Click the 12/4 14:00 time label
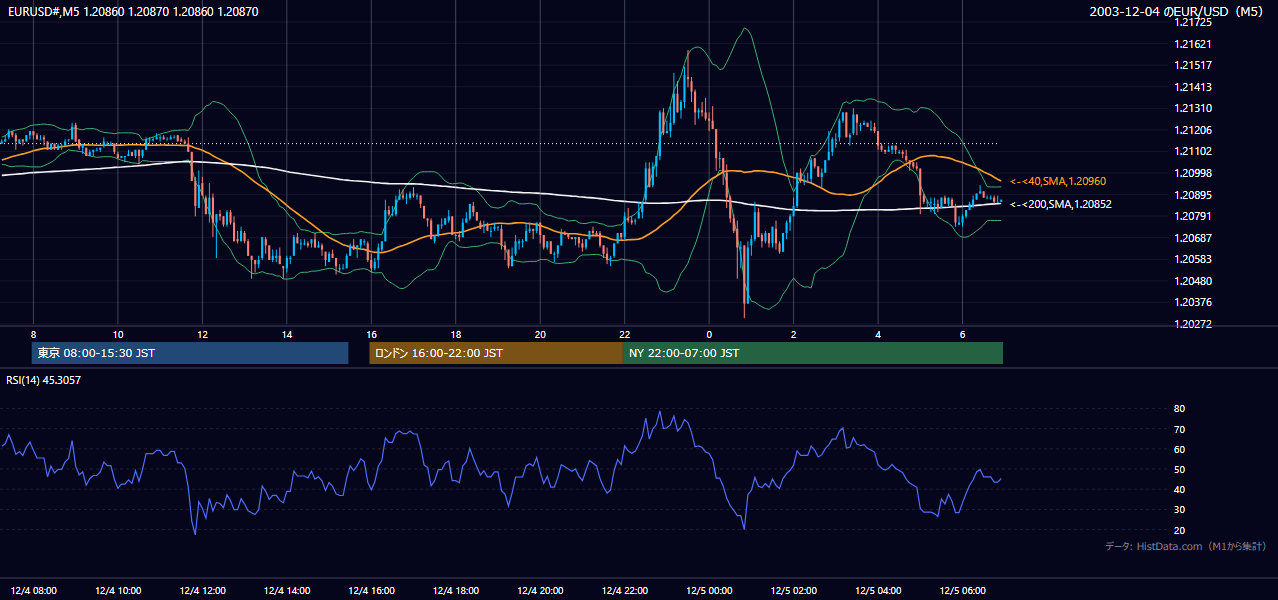Image resolution: width=1278 pixels, height=600 pixels. [x=287, y=591]
